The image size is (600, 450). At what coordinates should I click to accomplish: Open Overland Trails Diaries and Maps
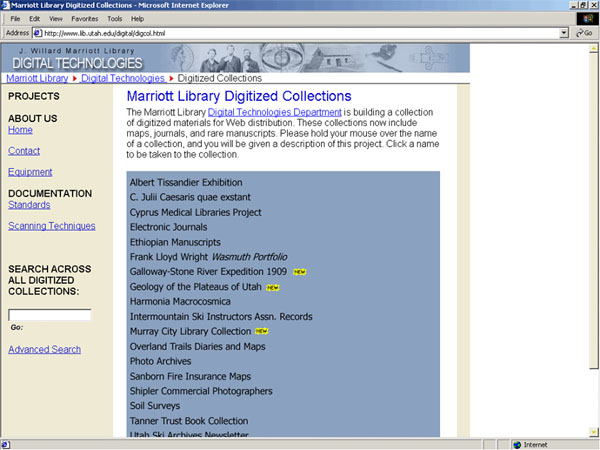click(x=197, y=347)
